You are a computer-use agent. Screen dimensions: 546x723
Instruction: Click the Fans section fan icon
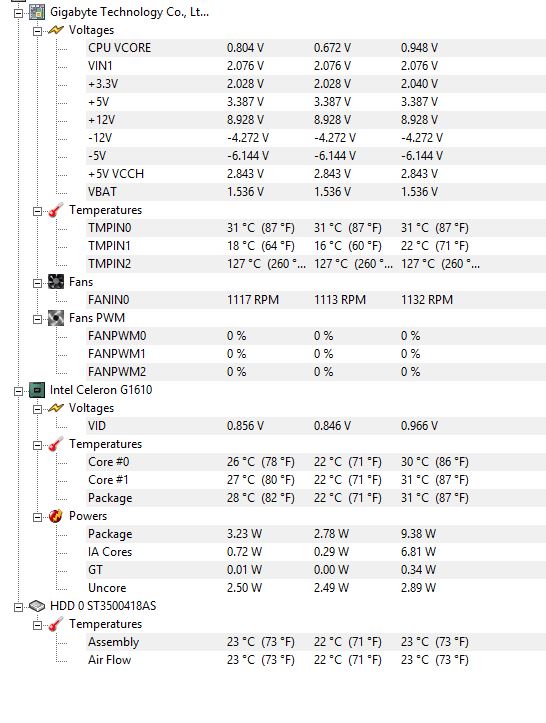coord(56,282)
